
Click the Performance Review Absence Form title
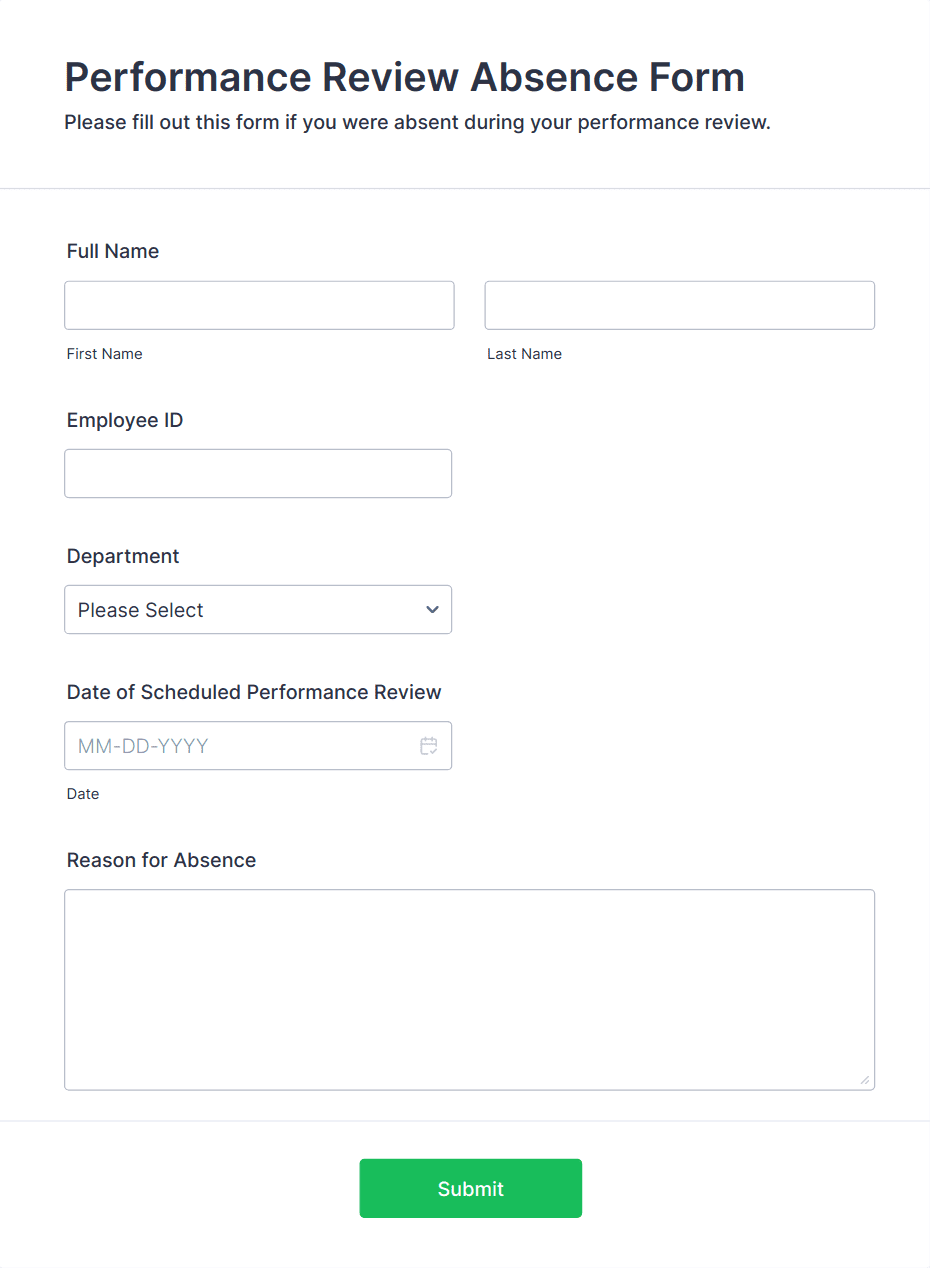(404, 77)
